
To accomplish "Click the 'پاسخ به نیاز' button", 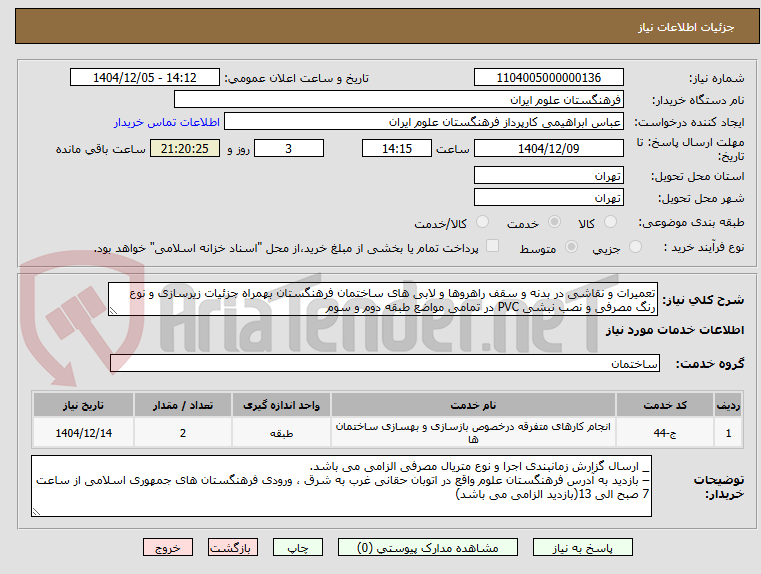I will click(x=582, y=547).
